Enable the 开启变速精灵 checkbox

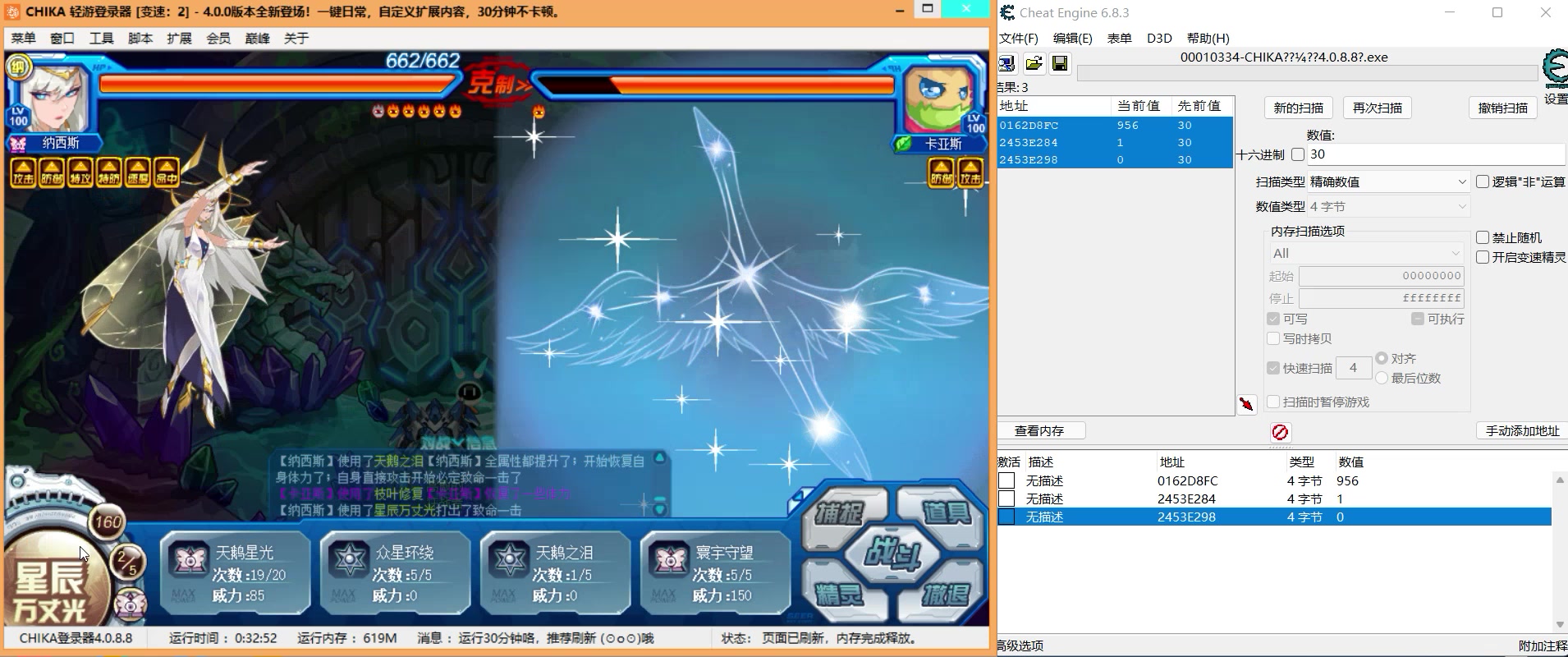[1483, 257]
